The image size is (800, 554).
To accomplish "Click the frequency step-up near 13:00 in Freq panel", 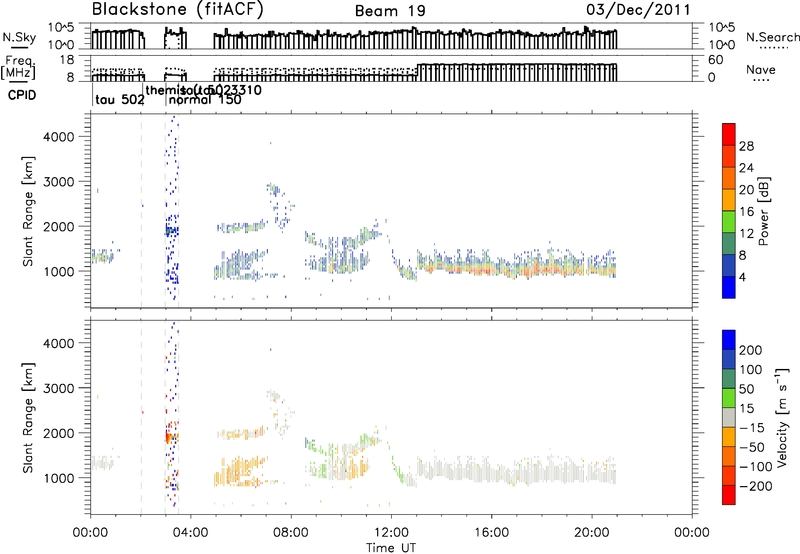I will point(417,70).
